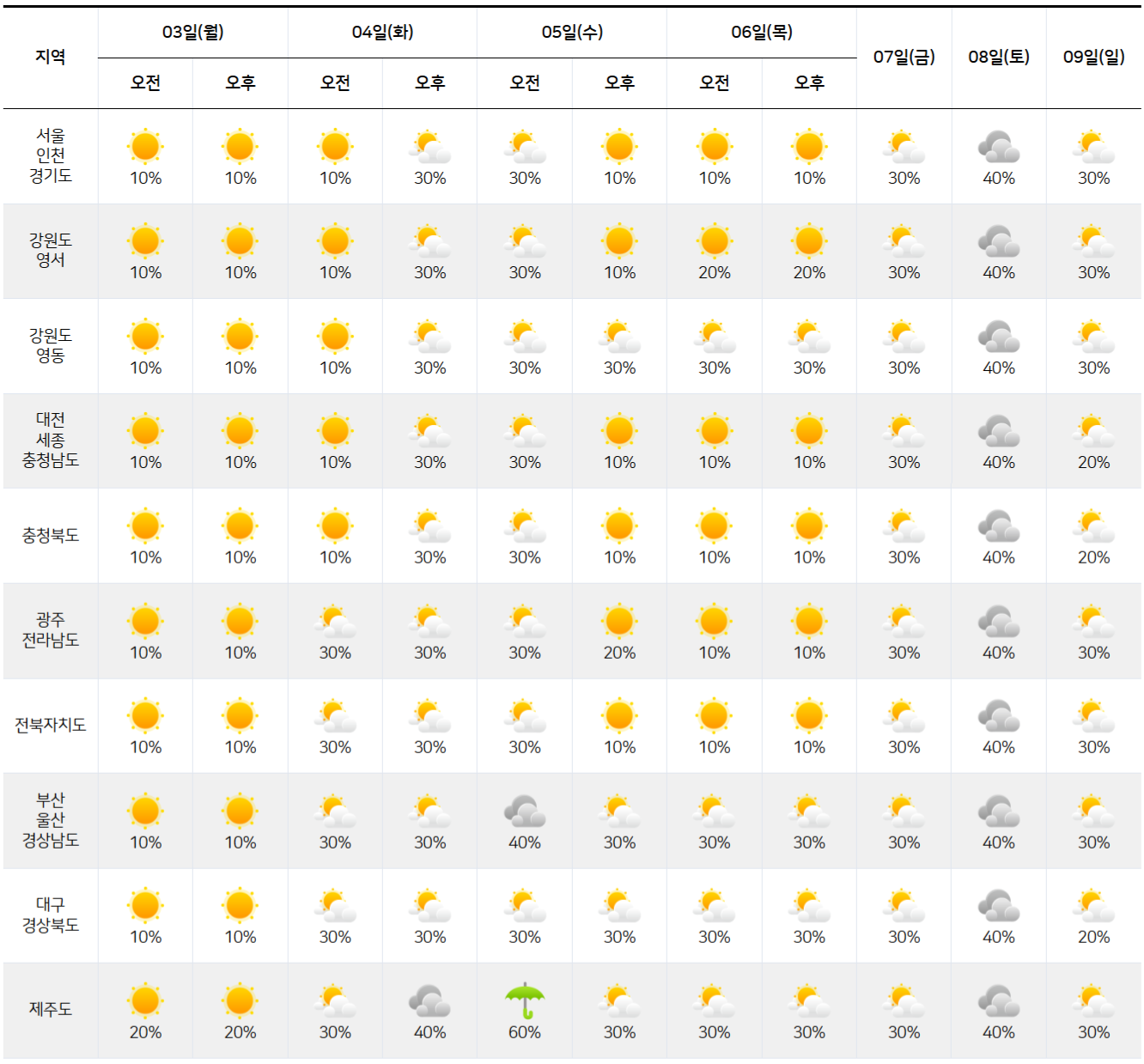Select the 06일(목) date header
The width and height of the screenshot is (1144, 1064).
click(x=762, y=33)
